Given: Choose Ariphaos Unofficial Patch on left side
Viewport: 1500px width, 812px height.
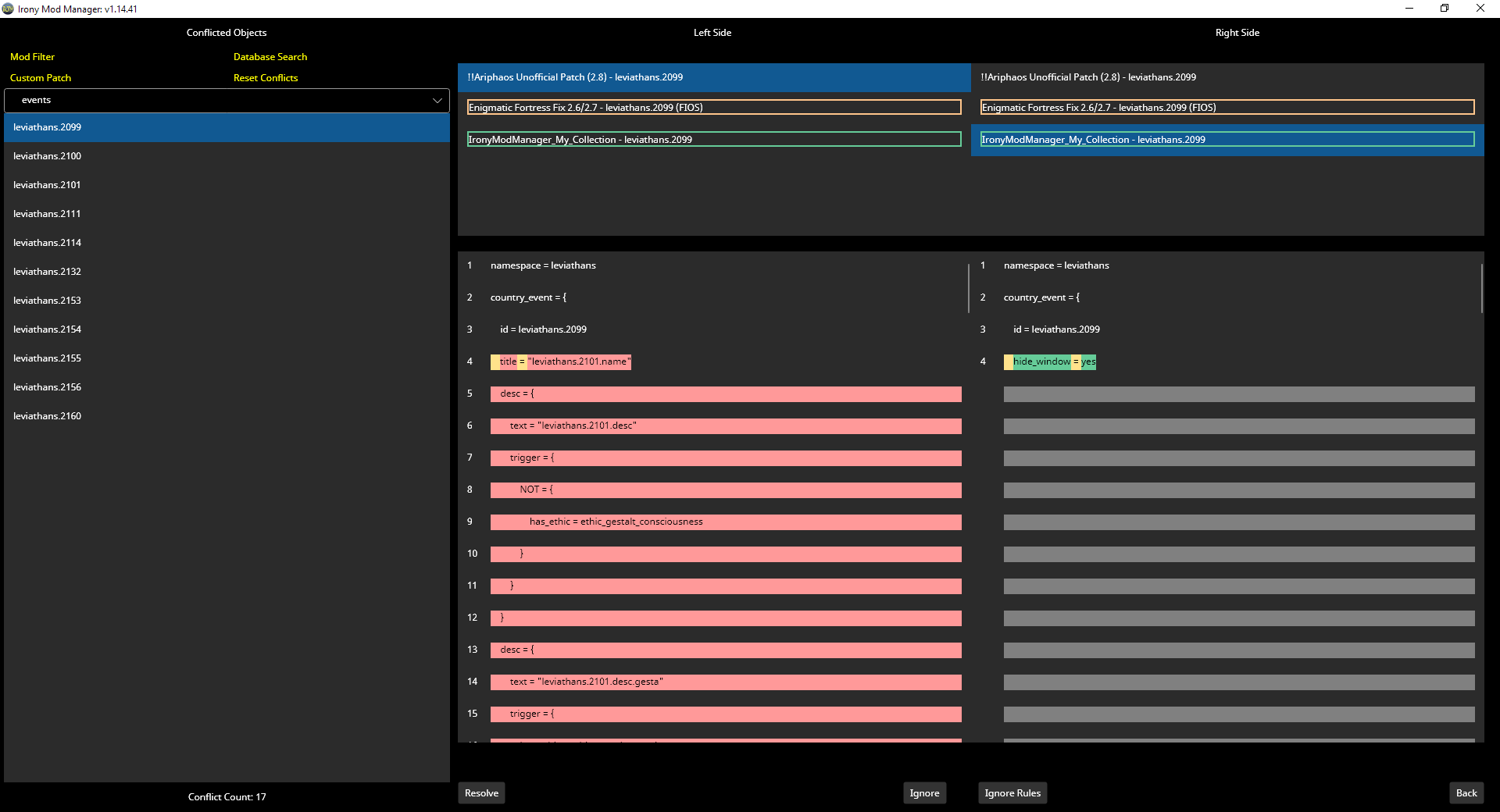Looking at the screenshot, I should (x=714, y=77).
